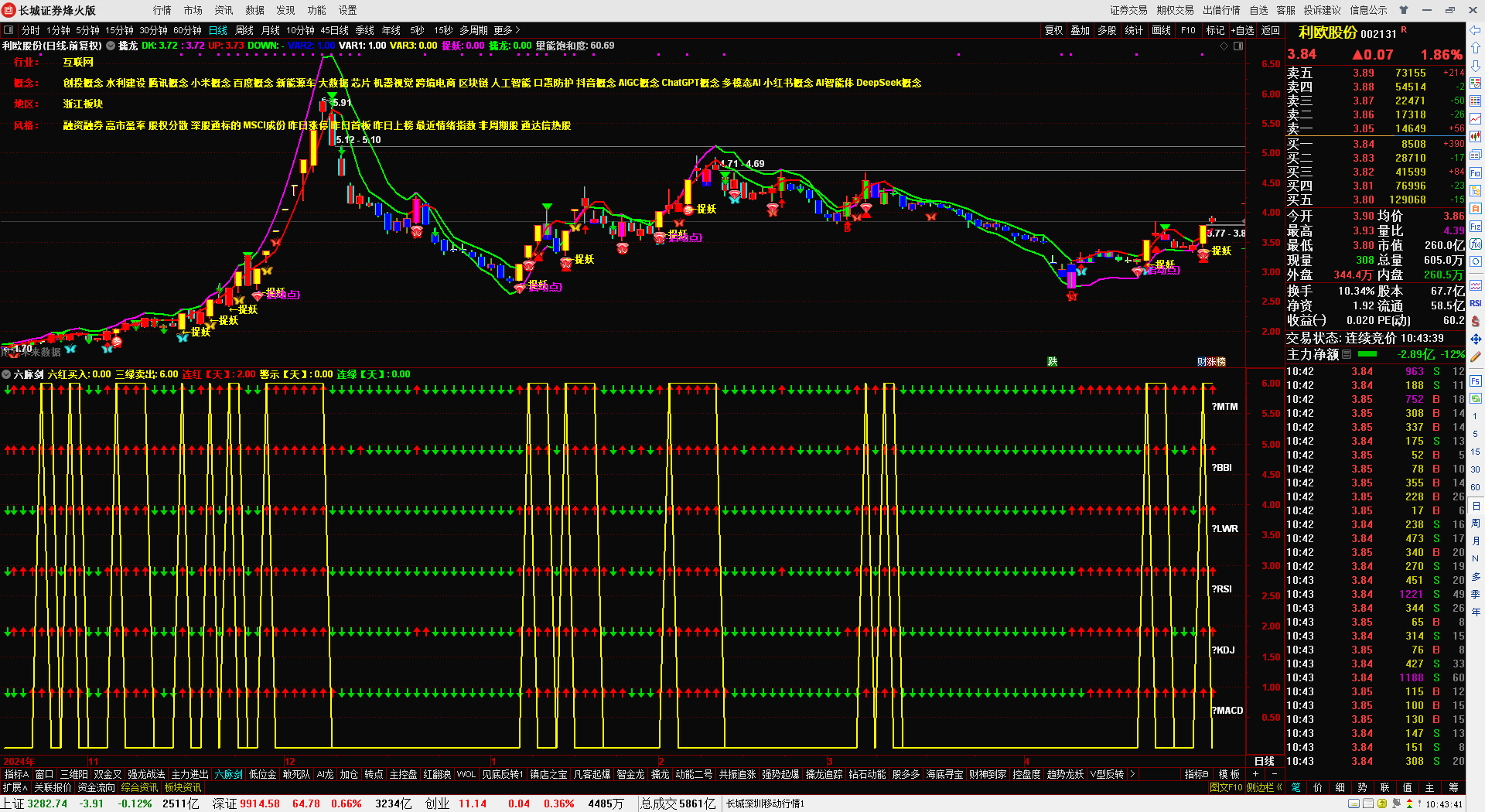Open the candlestick chart sidebar icon
The image size is (1485, 812).
pyautogui.click(x=1476, y=136)
